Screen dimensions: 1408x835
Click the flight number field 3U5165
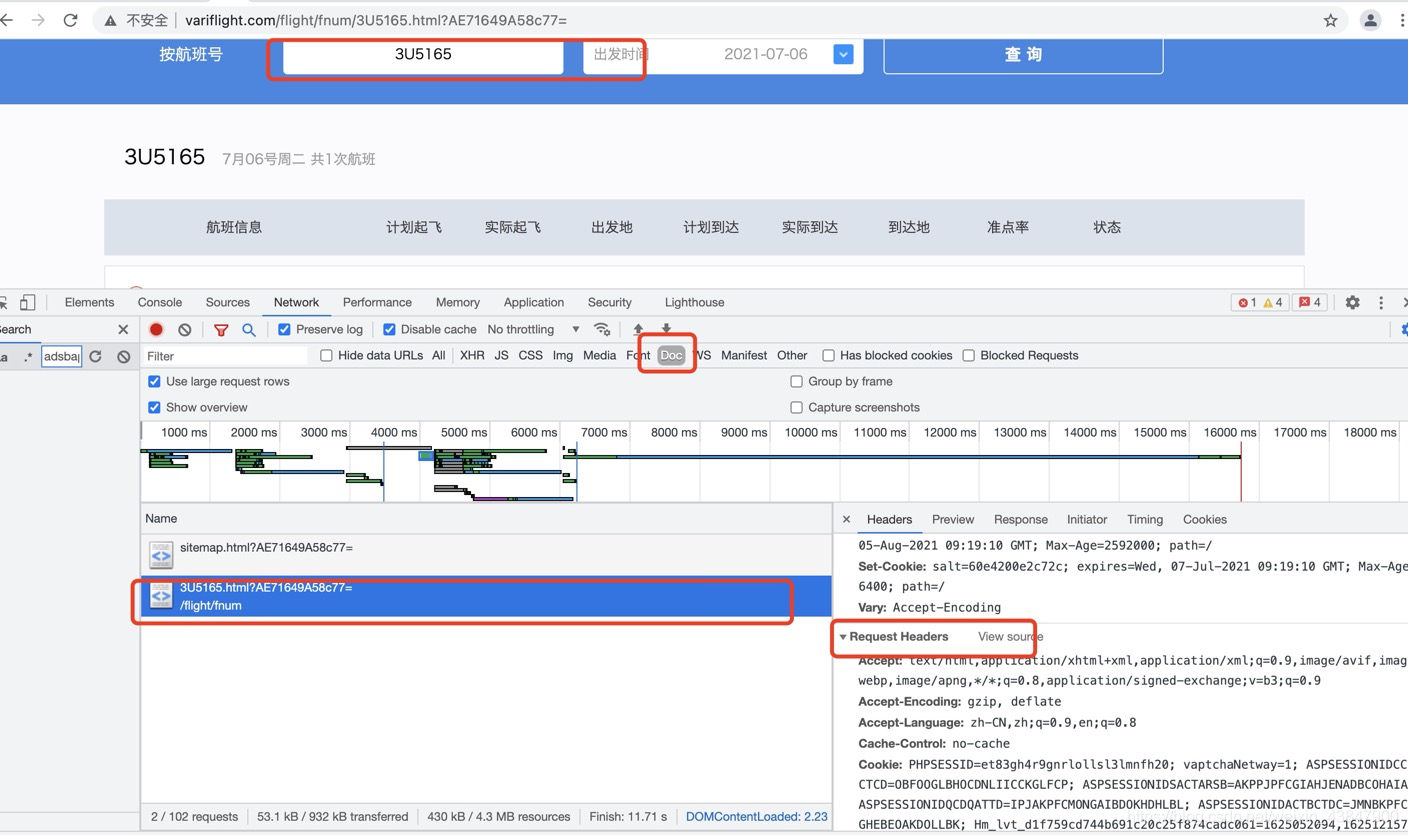click(x=423, y=54)
